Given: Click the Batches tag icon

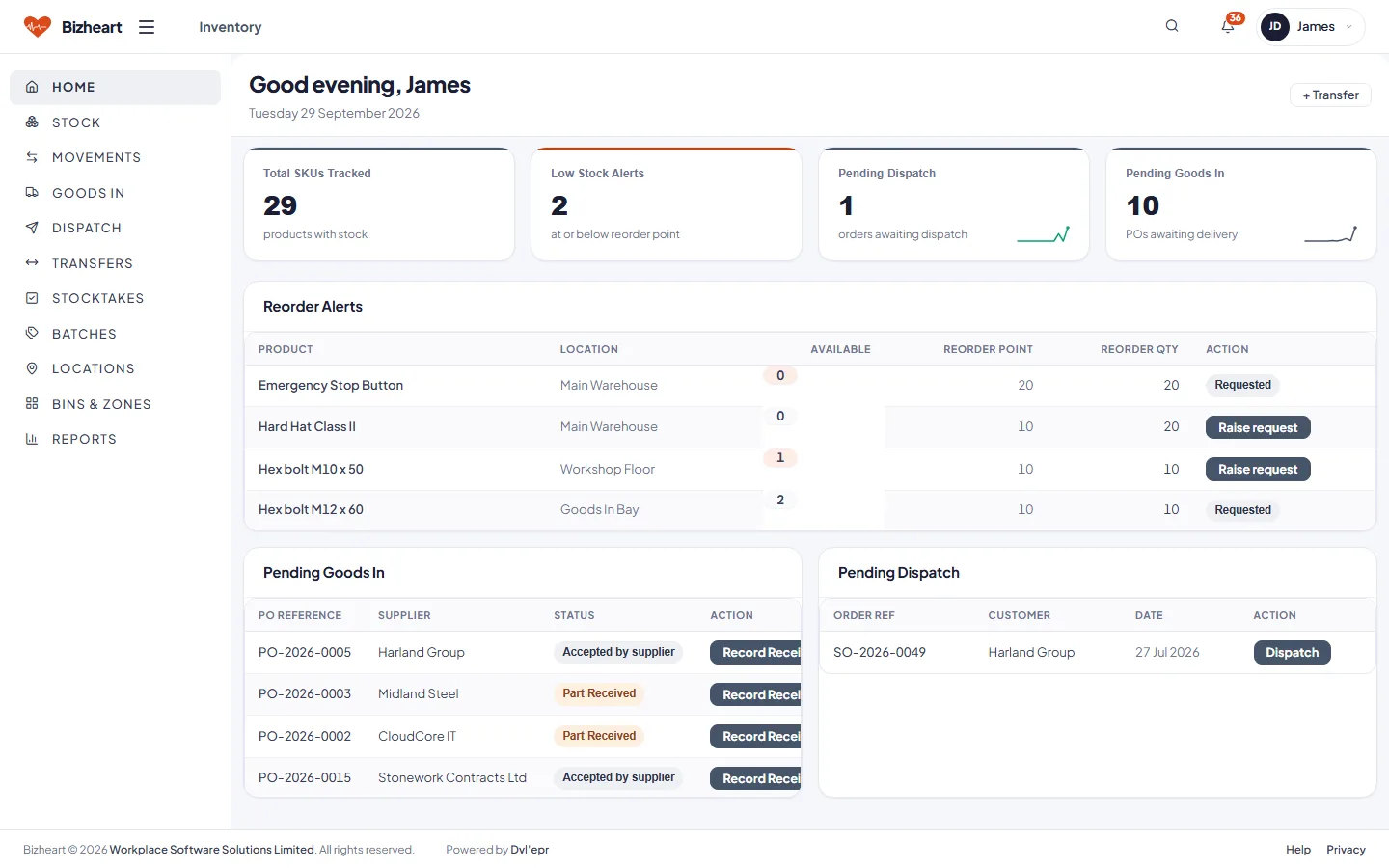Looking at the screenshot, I should 32,334.
